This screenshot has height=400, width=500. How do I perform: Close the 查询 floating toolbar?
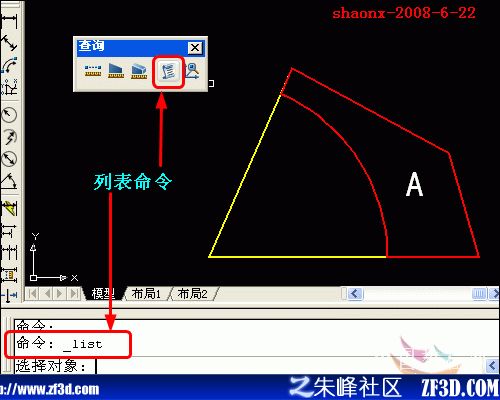click(195, 48)
